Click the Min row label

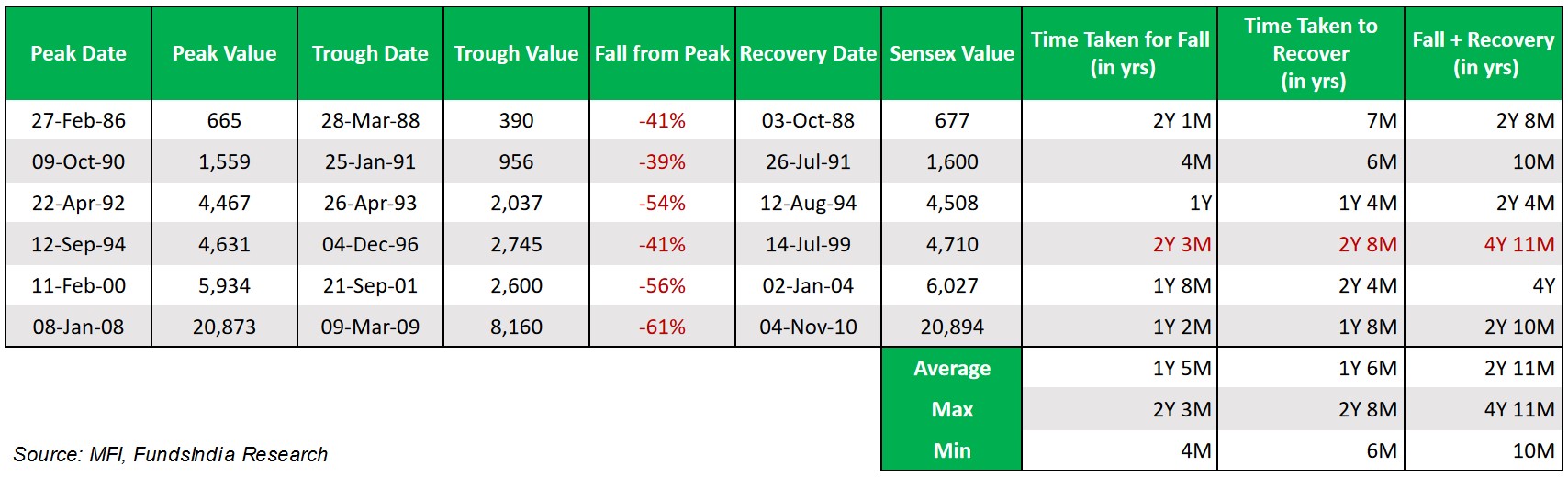952,450
